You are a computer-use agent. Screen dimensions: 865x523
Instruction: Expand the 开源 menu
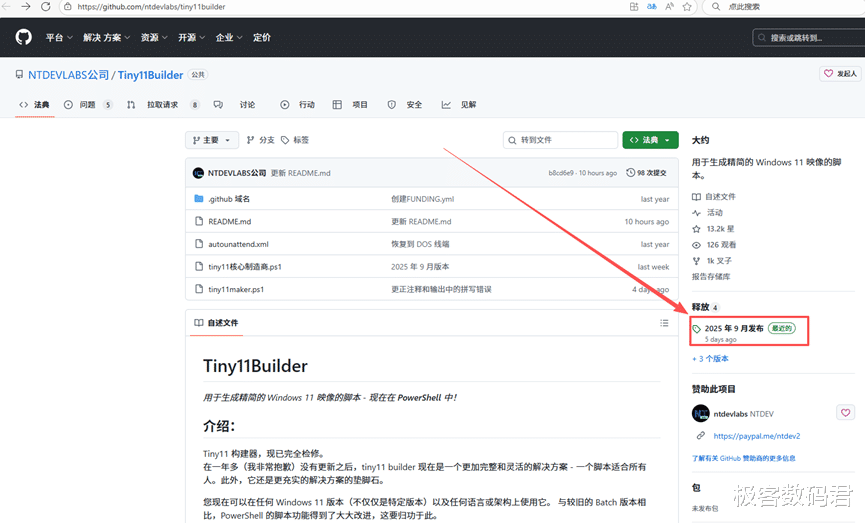pos(191,38)
